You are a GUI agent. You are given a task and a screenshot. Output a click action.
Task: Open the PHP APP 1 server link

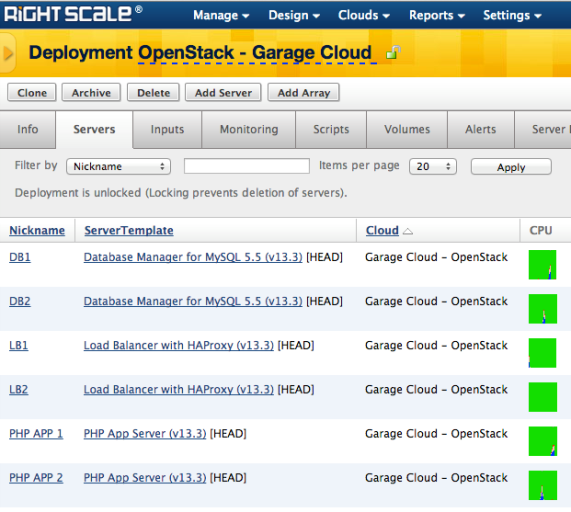point(36,433)
